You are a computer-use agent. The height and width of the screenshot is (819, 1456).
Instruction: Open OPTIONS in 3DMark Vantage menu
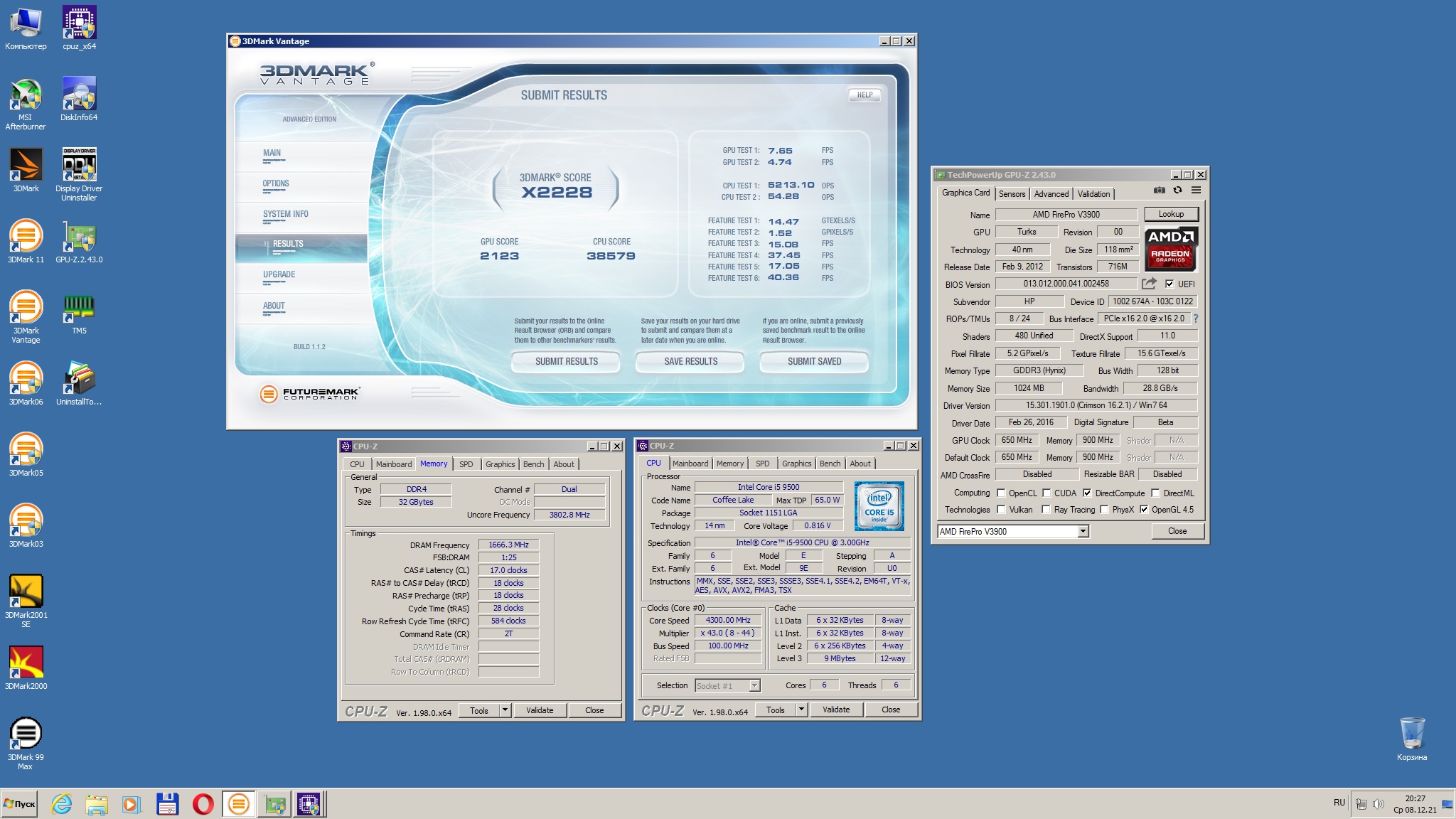(276, 183)
